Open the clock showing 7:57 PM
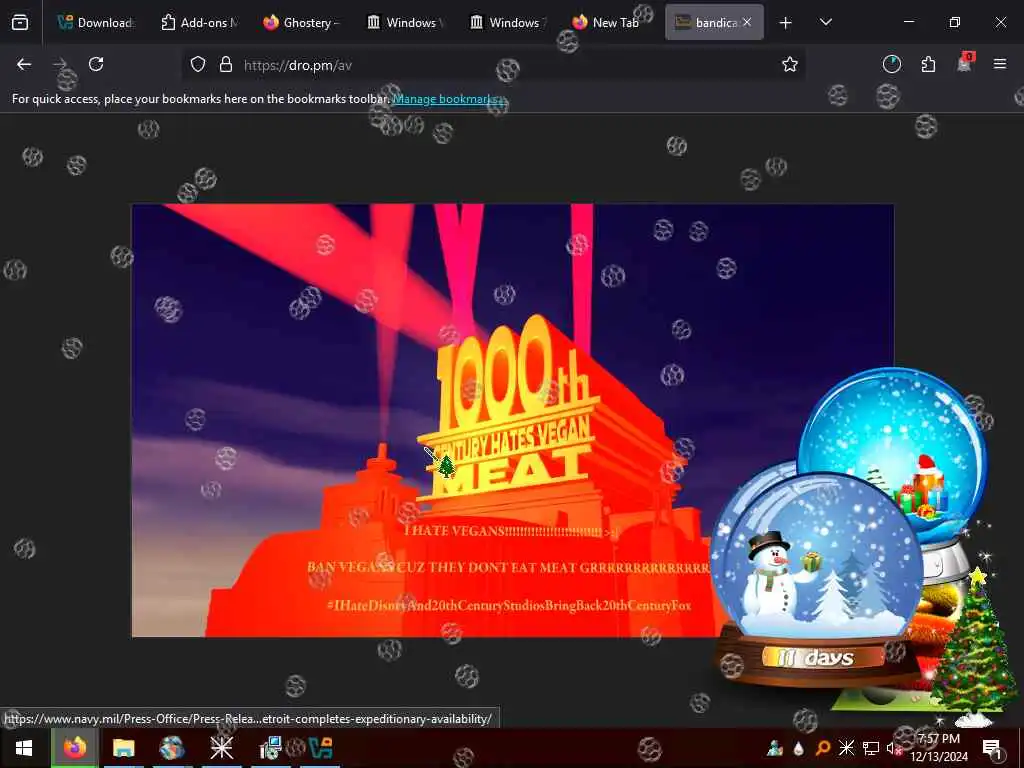 pos(939,748)
